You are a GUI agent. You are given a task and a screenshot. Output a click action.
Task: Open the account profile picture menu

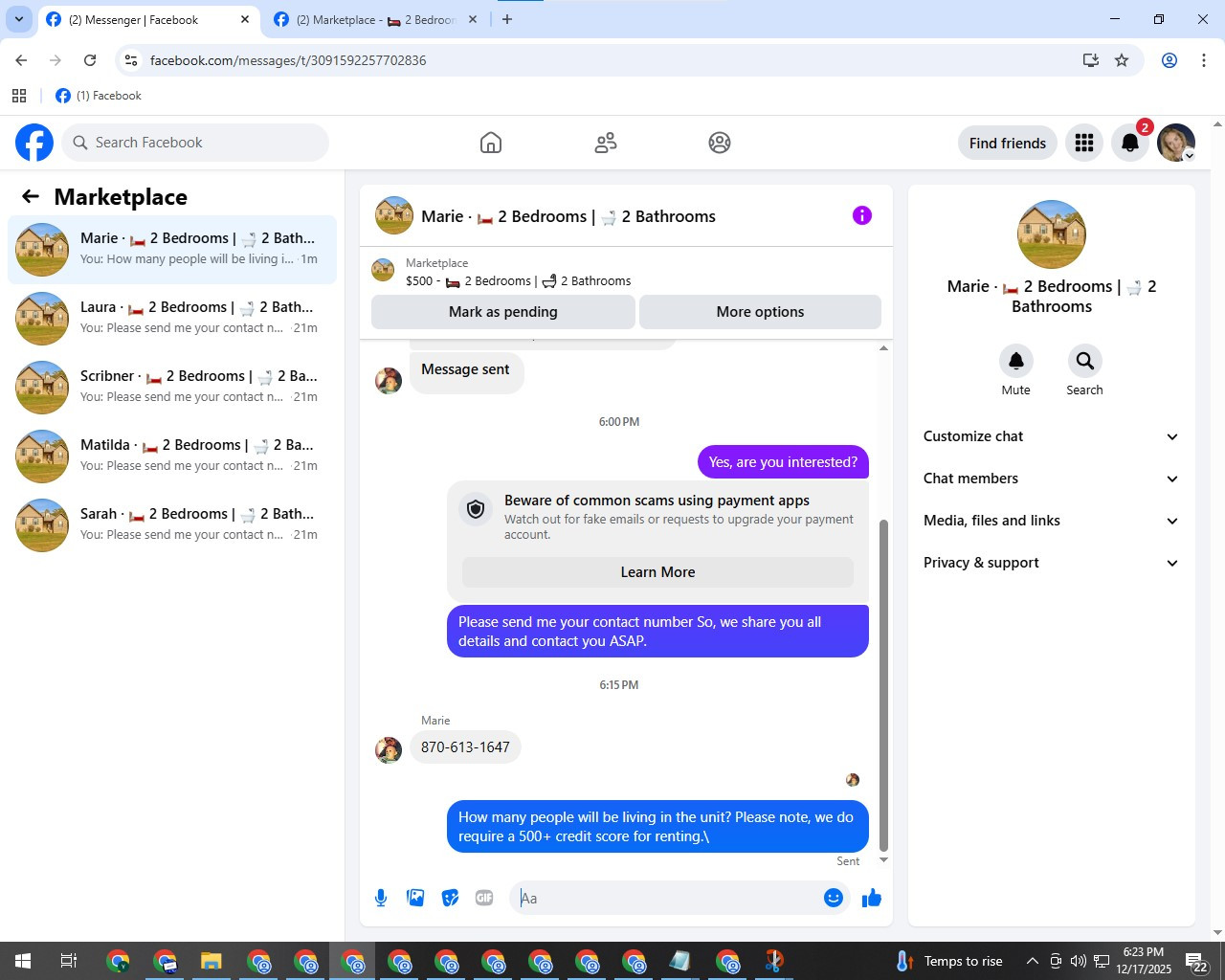click(1176, 143)
